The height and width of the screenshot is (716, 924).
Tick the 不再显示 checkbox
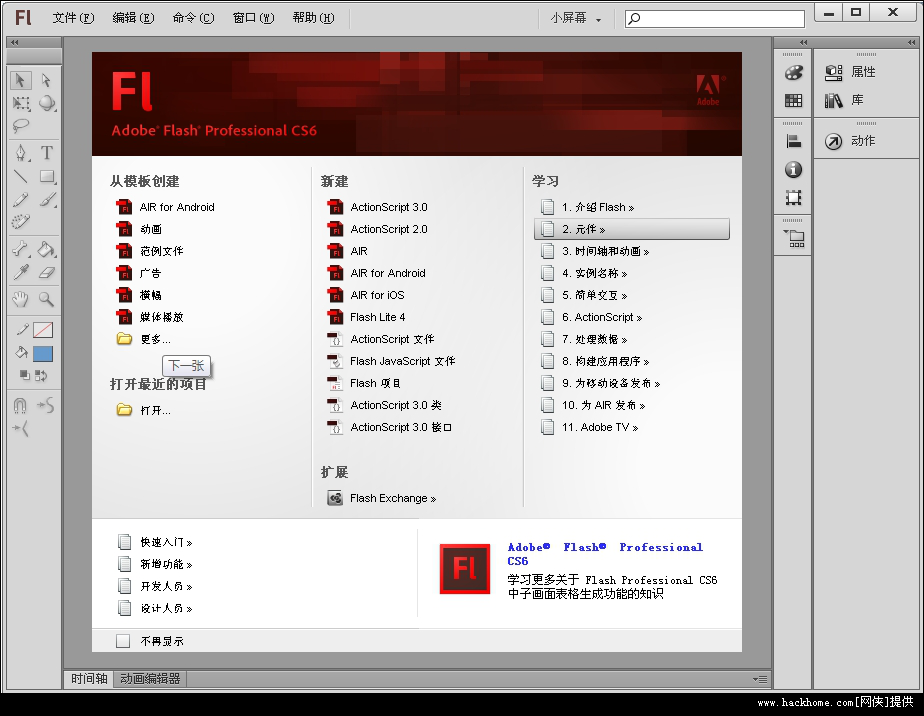click(123, 641)
